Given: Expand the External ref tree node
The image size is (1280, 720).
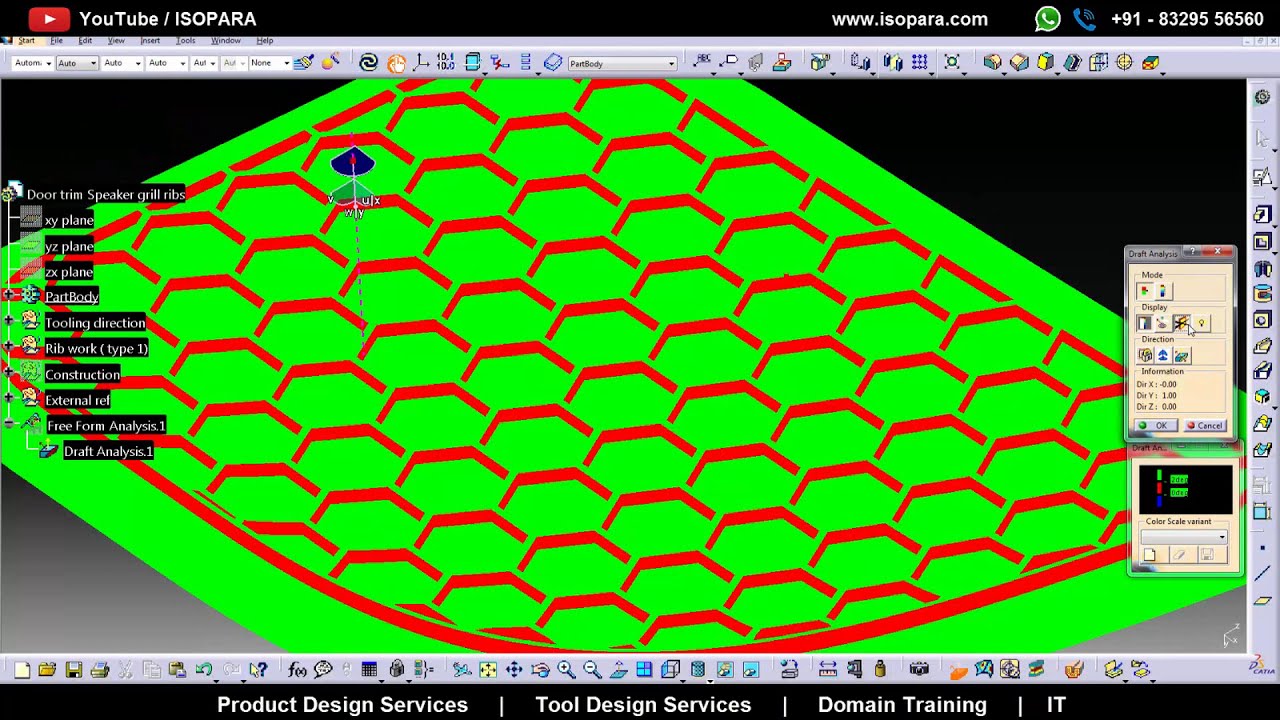Looking at the screenshot, I should pos(8,399).
